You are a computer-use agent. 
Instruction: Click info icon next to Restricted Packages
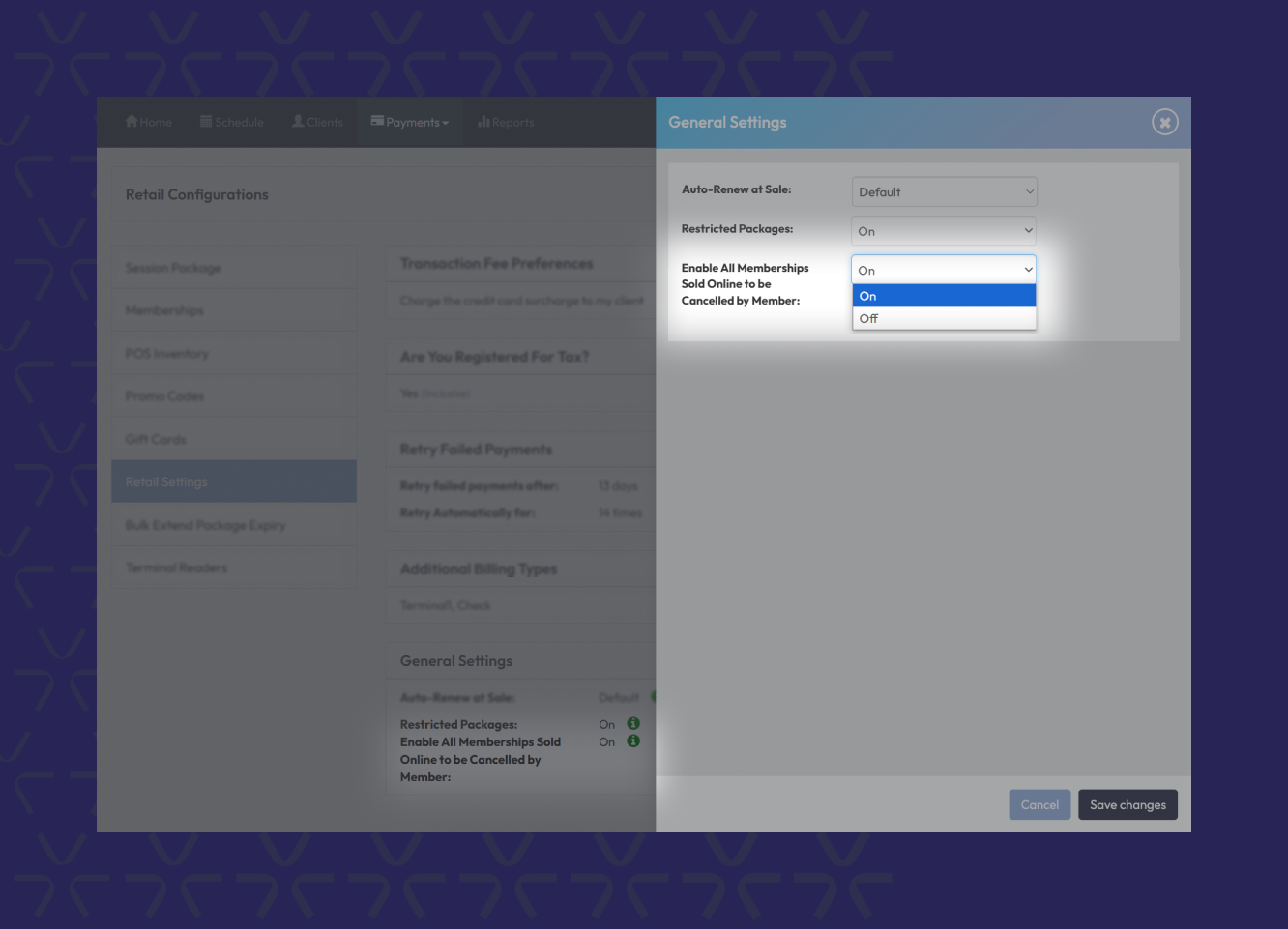click(633, 724)
